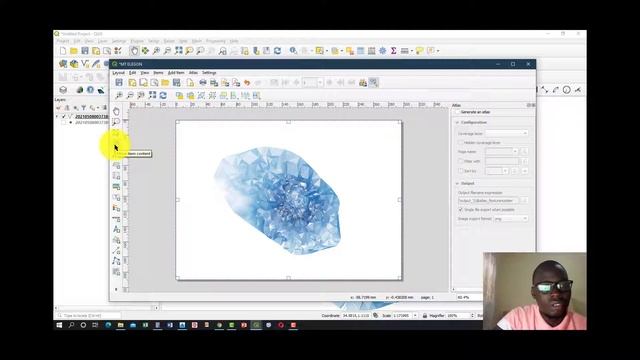Click the Identify Features icon in main QGIS
Viewport: 640px width, 360px height.
(293, 51)
